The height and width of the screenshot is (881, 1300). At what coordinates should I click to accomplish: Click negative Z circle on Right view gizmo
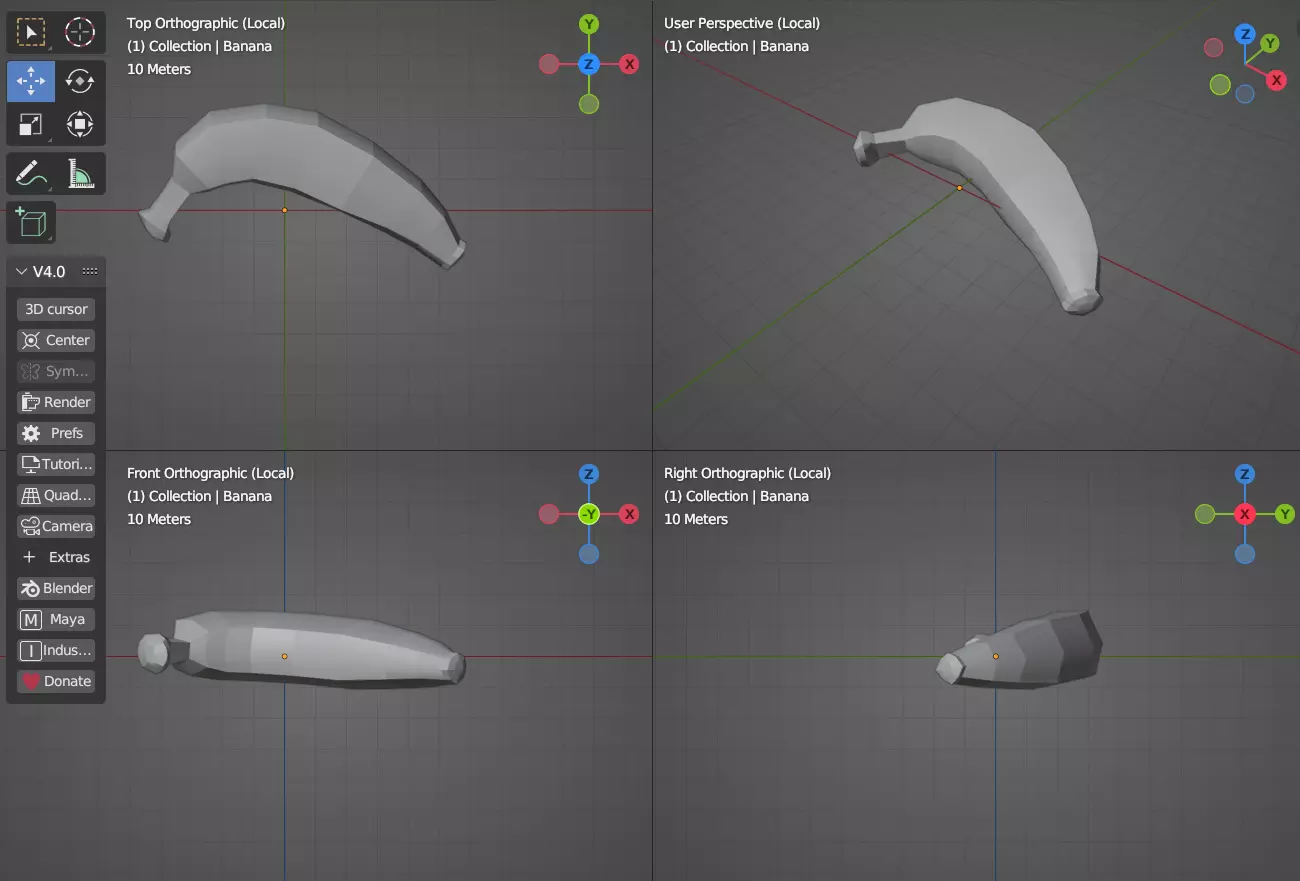tap(1245, 554)
